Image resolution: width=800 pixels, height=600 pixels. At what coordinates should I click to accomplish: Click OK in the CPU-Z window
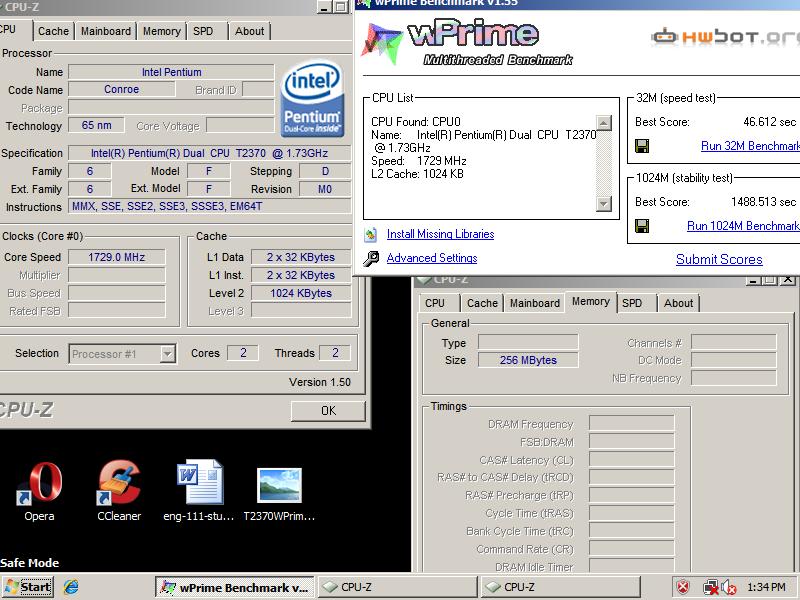328,411
